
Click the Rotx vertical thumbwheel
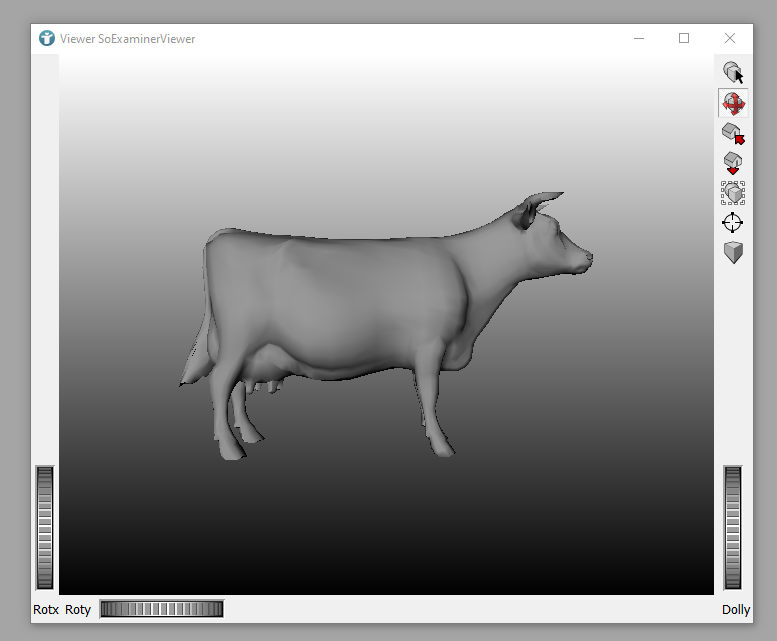pyautogui.click(x=45, y=527)
